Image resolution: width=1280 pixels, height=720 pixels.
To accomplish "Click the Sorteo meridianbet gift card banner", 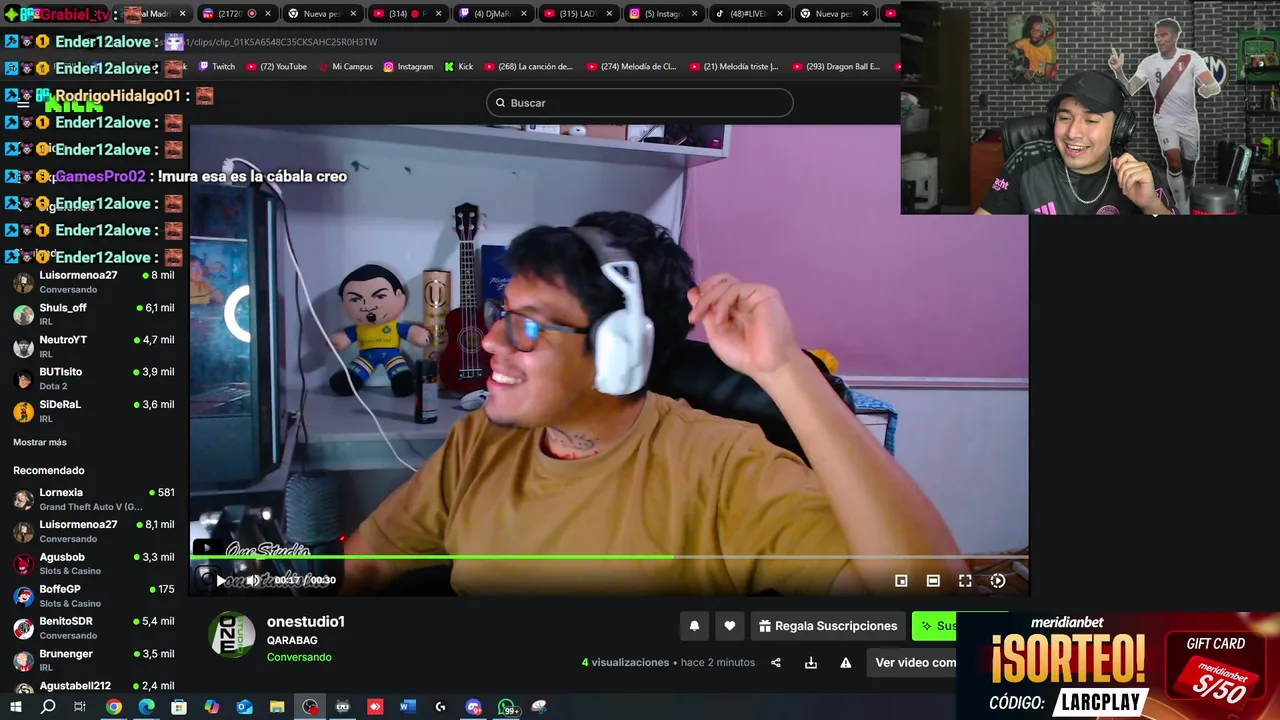I will point(1118,666).
